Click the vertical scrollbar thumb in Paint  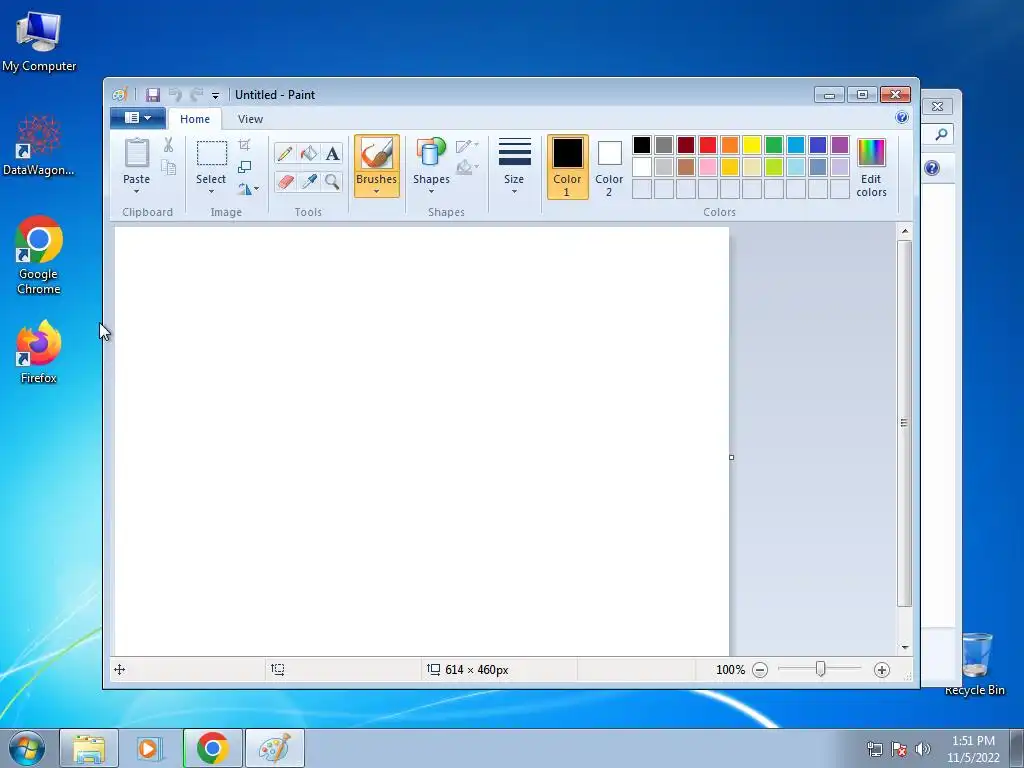click(x=904, y=423)
